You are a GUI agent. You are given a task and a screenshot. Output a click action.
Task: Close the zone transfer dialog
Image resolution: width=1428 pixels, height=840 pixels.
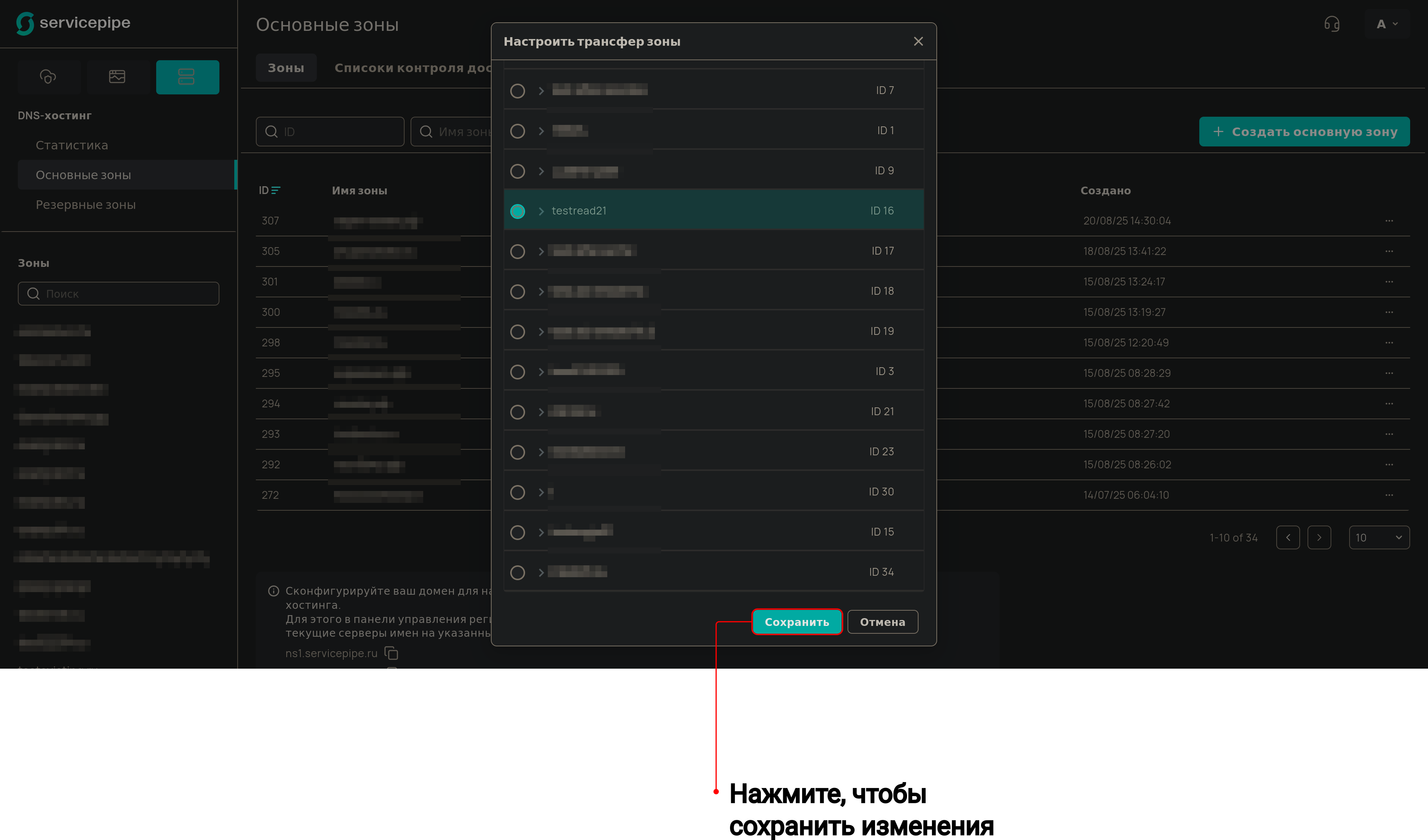[x=918, y=41]
